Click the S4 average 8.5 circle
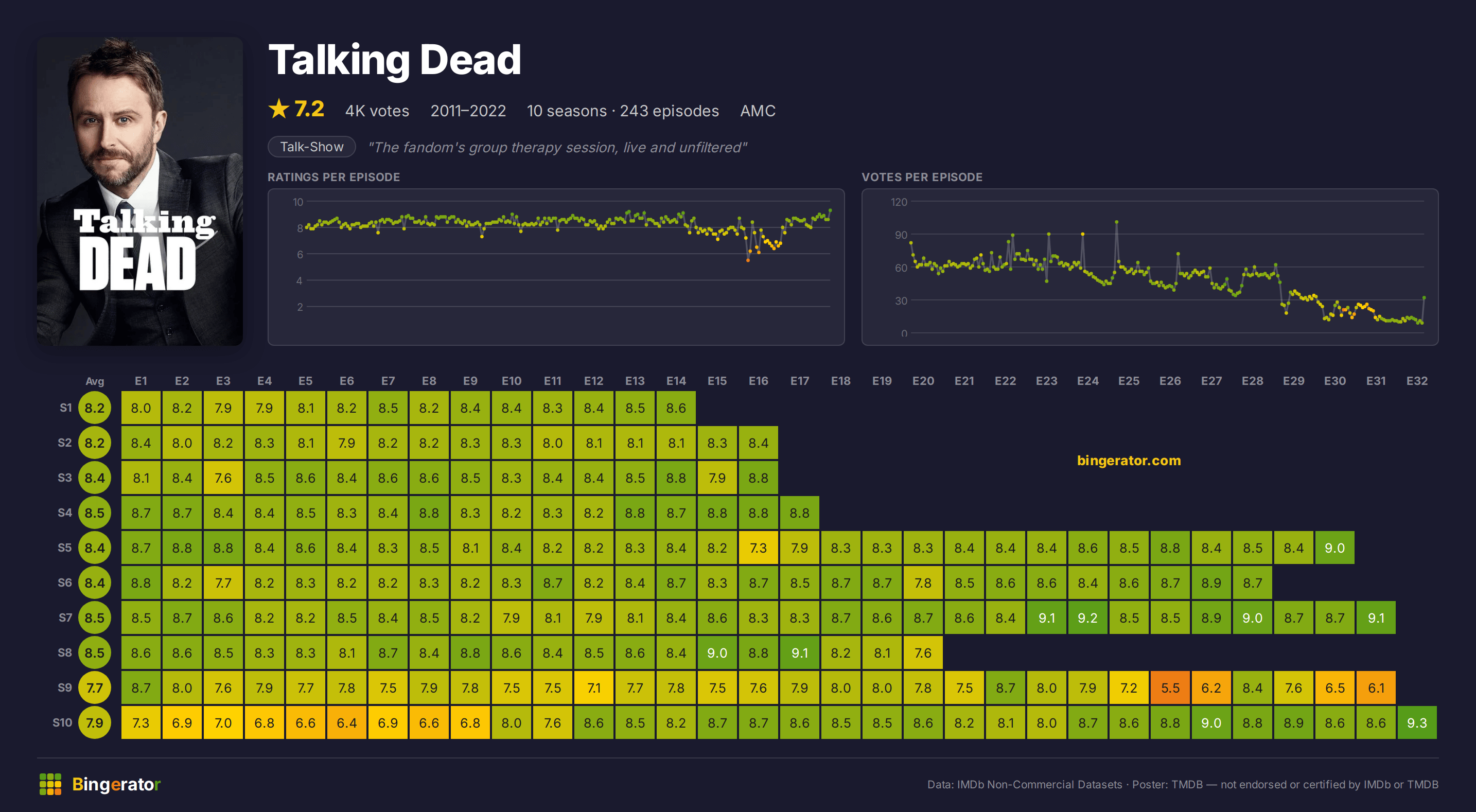Image resolution: width=1476 pixels, height=812 pixels. pyautogui.click(x=95, y=513)
